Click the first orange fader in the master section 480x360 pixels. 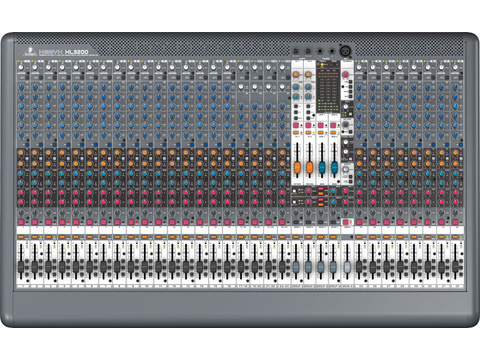pyautogui.click(x=297, y=168)
